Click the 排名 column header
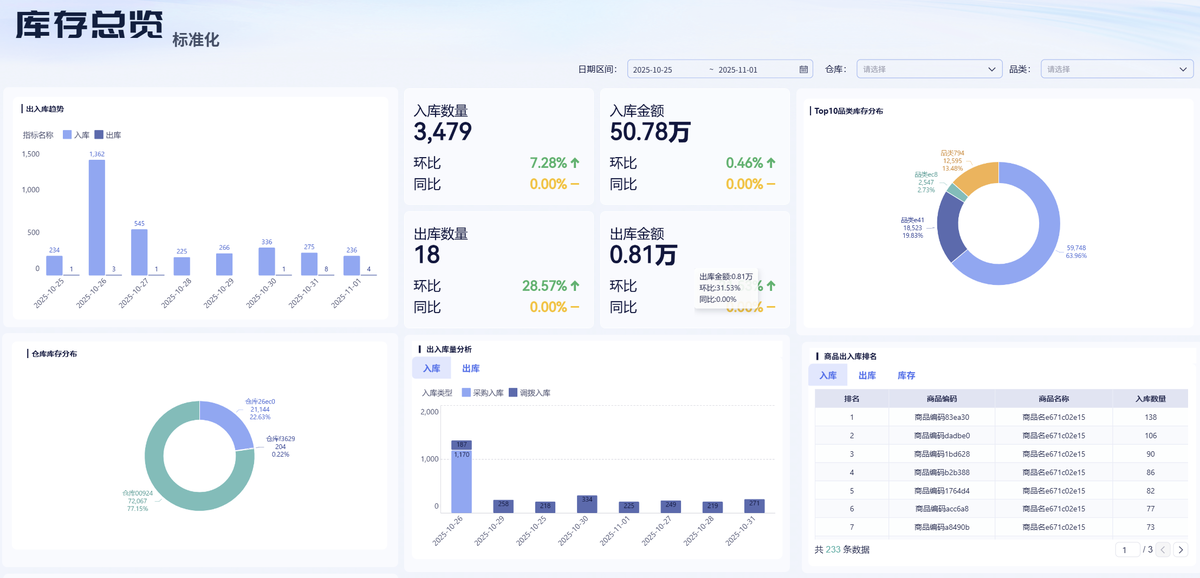1200x578 pixels. point(852,398)
